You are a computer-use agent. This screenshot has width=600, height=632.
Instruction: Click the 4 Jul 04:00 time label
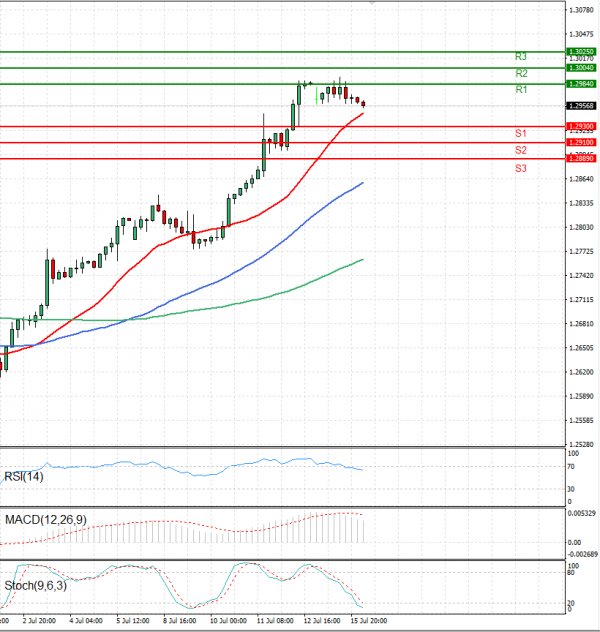tap(86, 621)
